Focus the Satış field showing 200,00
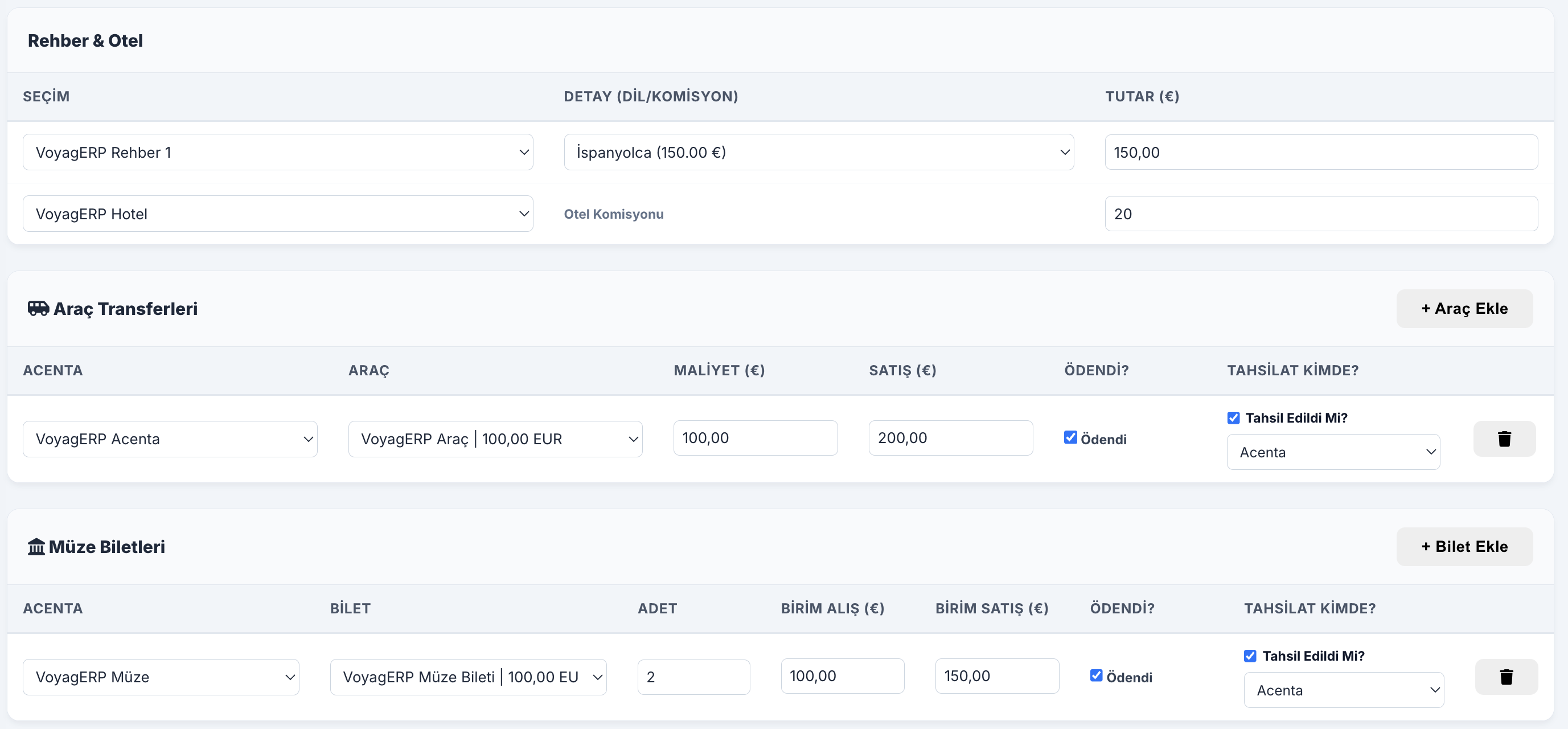Image resolution: width=1568 pixels, height=729 pixels. pyautogui.click(x=950, y=438)
